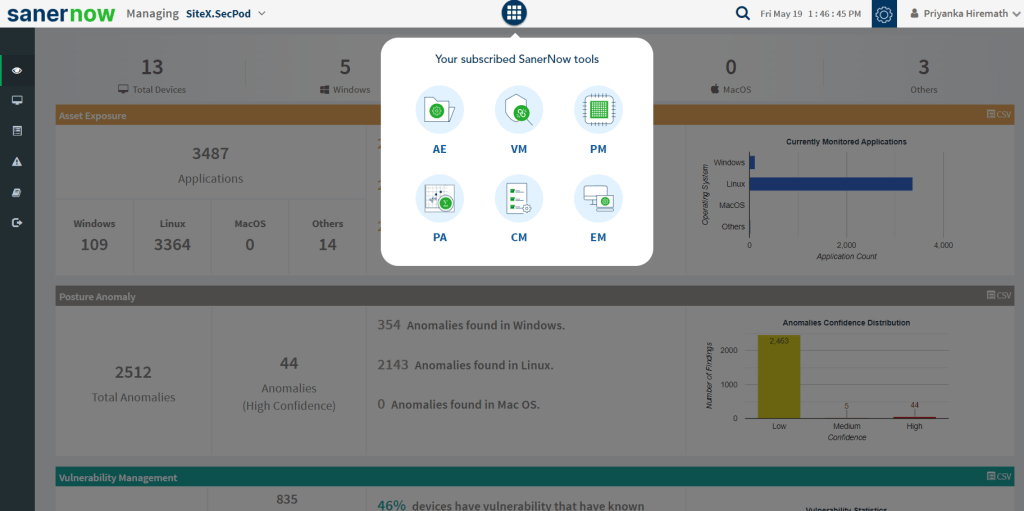The image size is (1024, 511).
Task: Open the AE asset exposure tool
Action: tap(440, 122)
